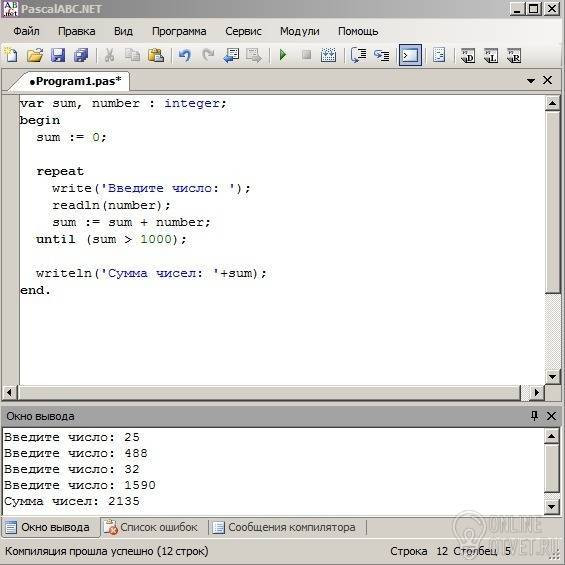The image size is (565, 565).
Task: Open the Сервис menu
Action: tap(243, 31)
